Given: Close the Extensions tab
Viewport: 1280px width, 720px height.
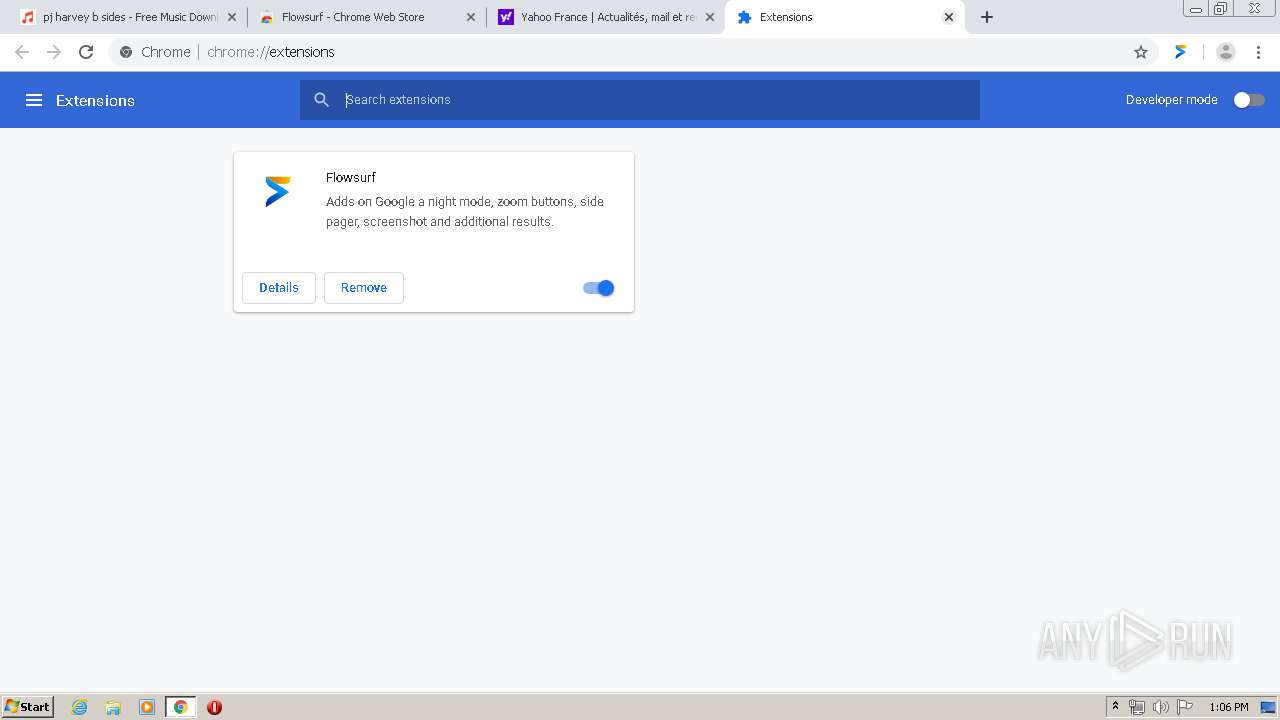Looking at the screenshot, I should (x=949, y=17).
